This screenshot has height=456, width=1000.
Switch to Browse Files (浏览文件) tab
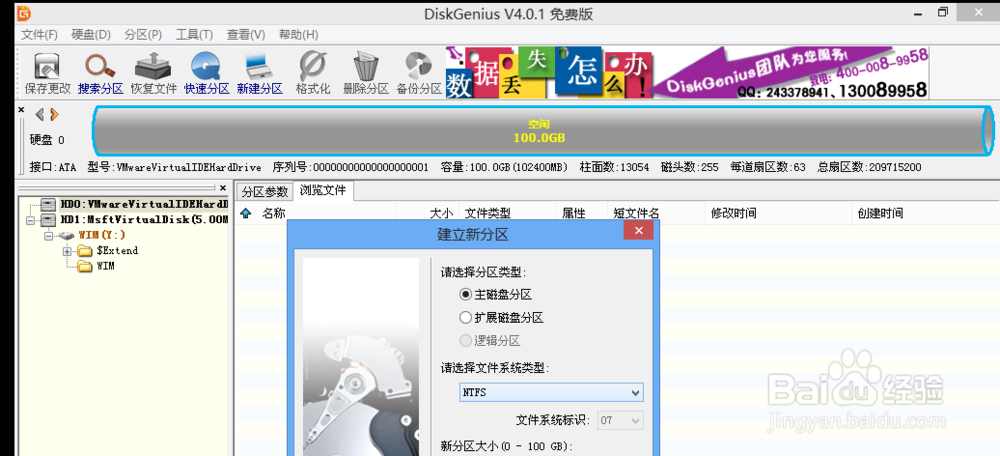coord(323,190)
